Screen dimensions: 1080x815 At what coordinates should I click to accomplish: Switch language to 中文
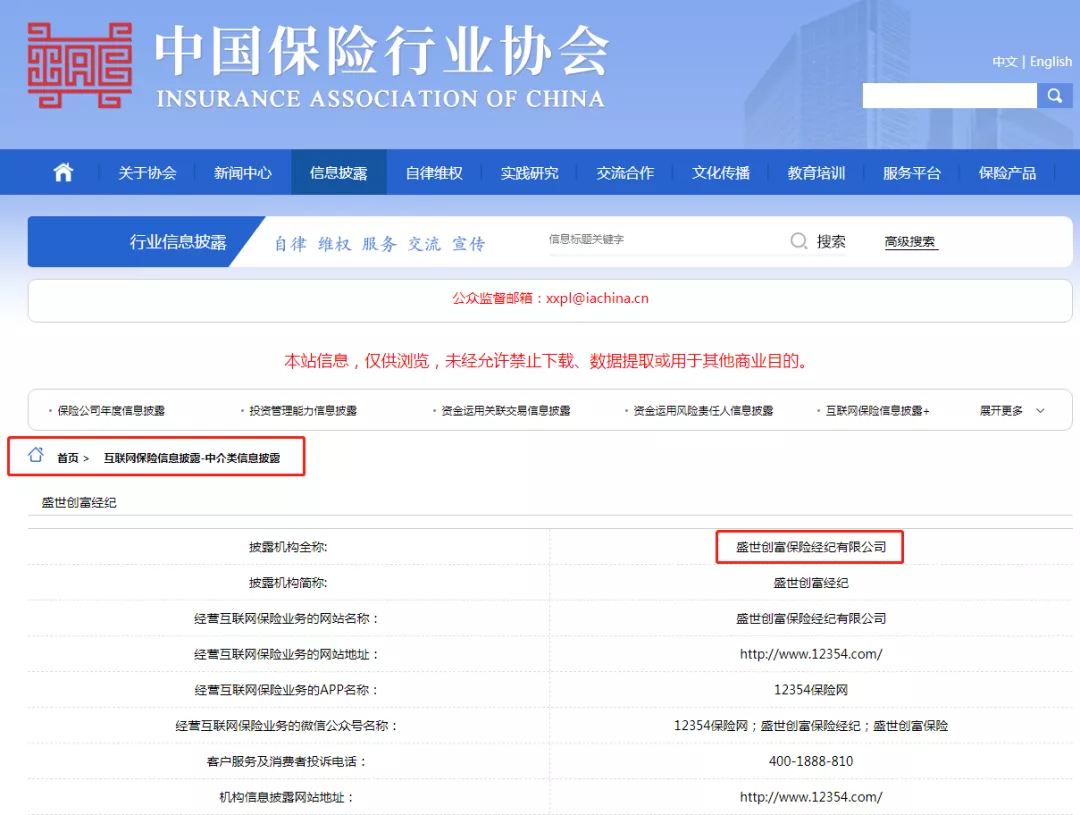click(1004, 61)
